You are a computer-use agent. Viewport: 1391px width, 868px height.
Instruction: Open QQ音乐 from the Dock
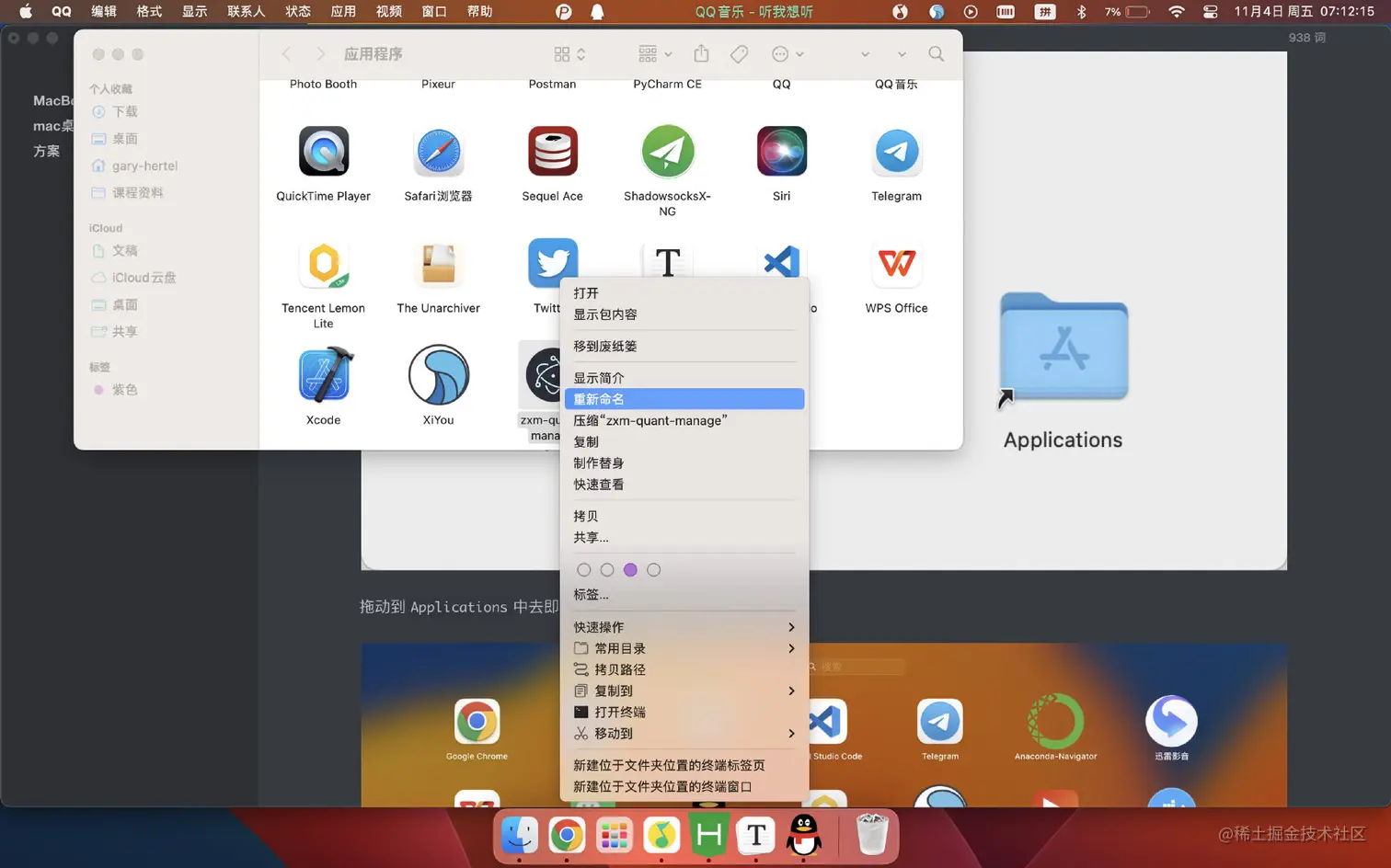pyautogui.click(x=661, y=835)
